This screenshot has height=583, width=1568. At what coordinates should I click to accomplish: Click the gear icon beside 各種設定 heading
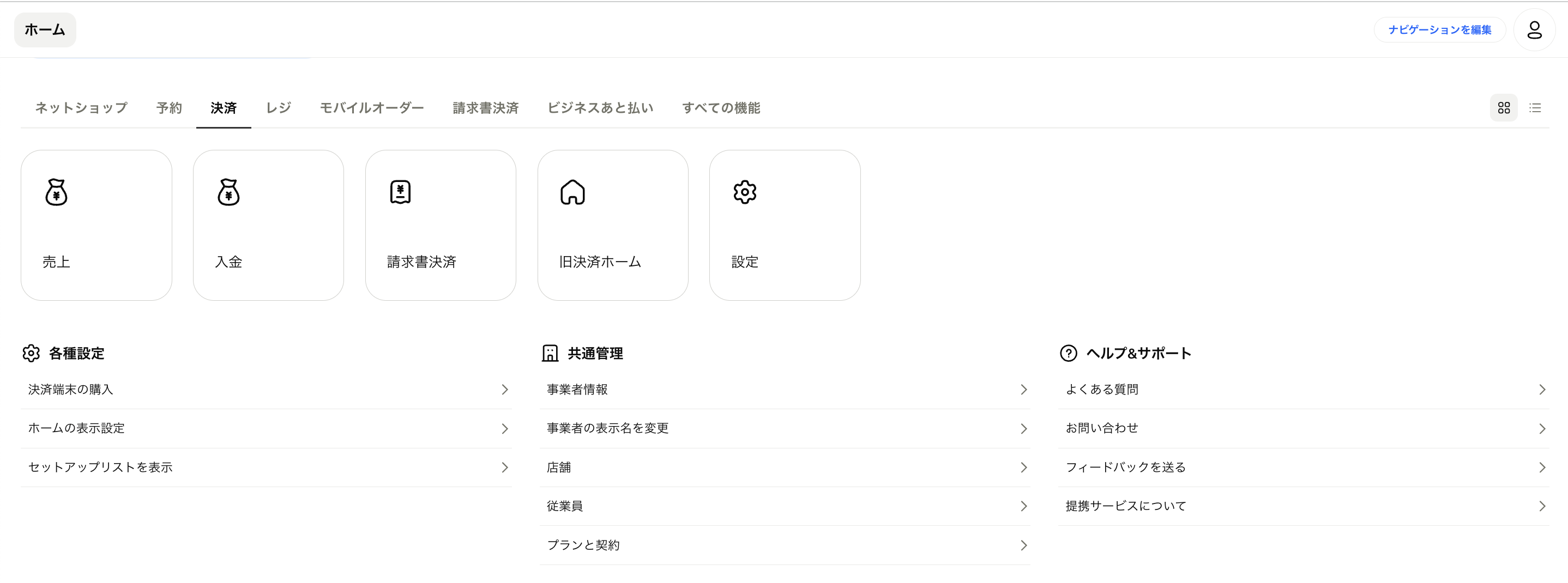point(31,354)
